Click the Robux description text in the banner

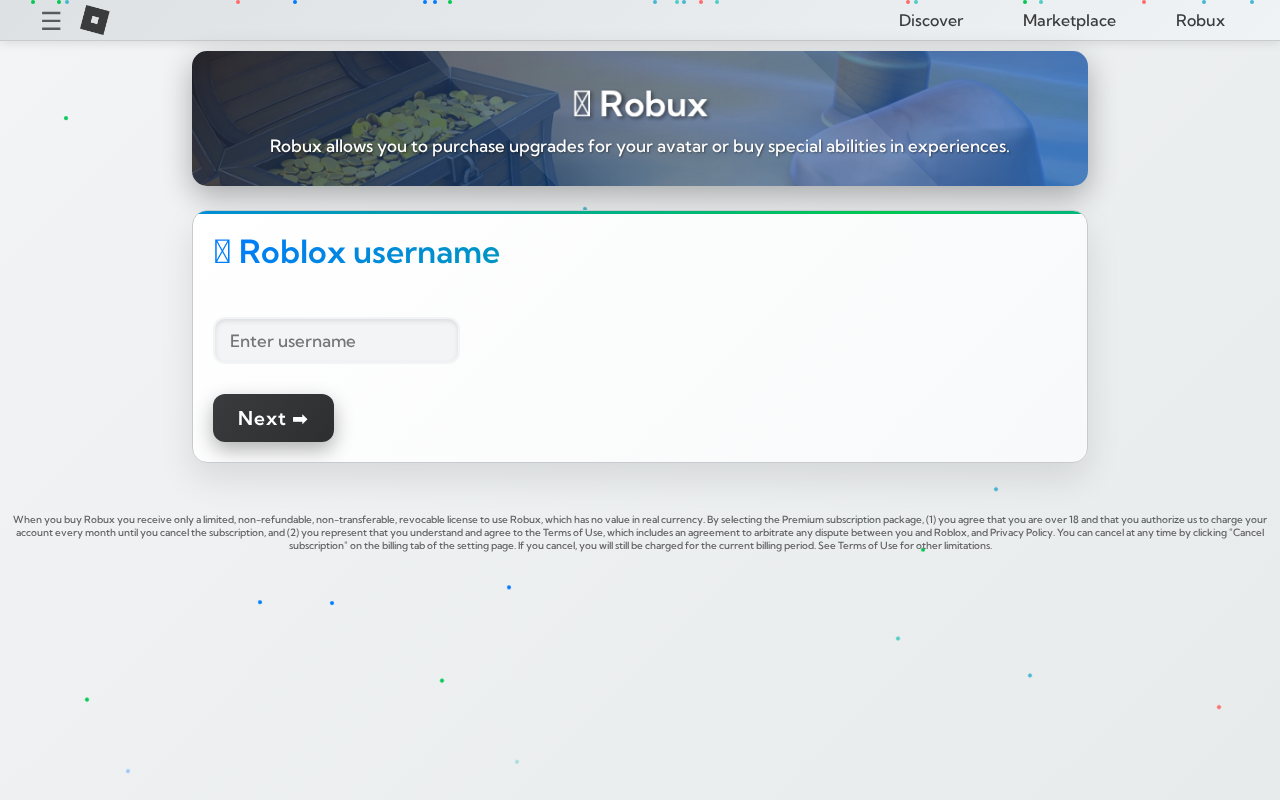point(640,146)
